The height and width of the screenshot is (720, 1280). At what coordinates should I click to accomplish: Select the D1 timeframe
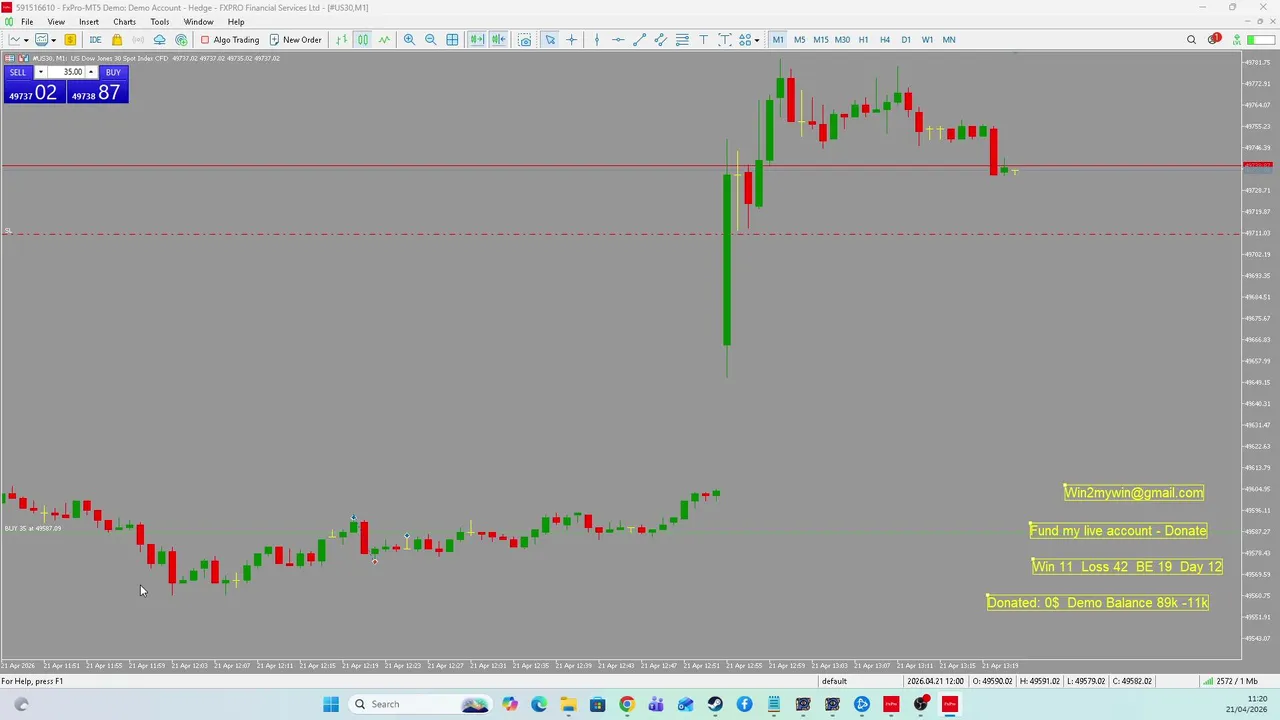click(x=906, y=40)
